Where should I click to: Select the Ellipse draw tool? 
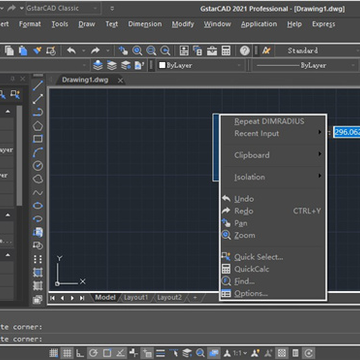coord(38,206)
